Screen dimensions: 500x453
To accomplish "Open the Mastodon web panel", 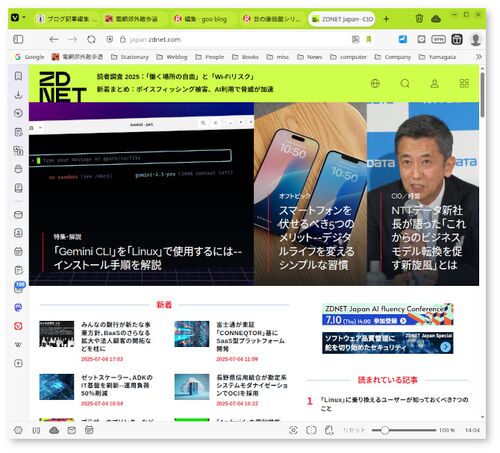I will click(x=18, y=307).
